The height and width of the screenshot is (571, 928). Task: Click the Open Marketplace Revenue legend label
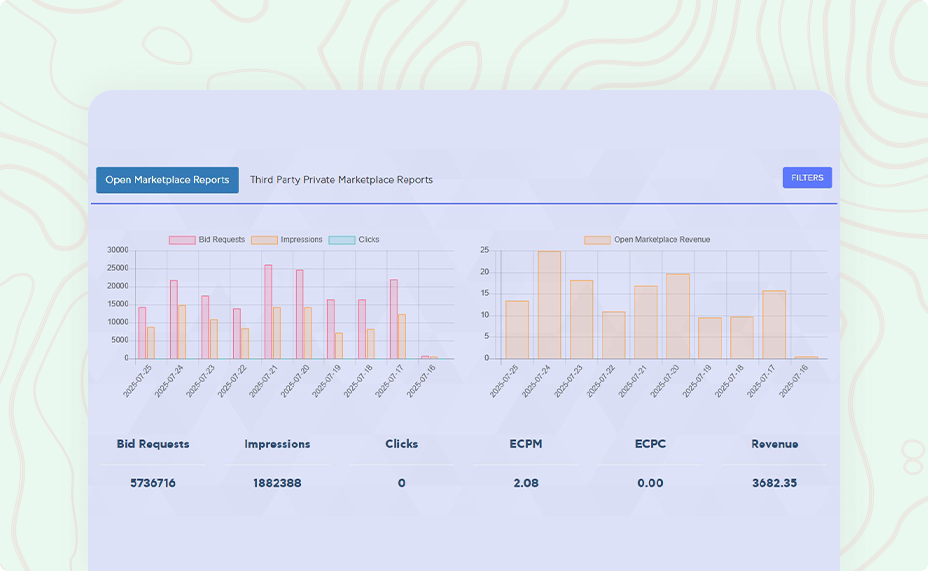click(x=662, y=240)
